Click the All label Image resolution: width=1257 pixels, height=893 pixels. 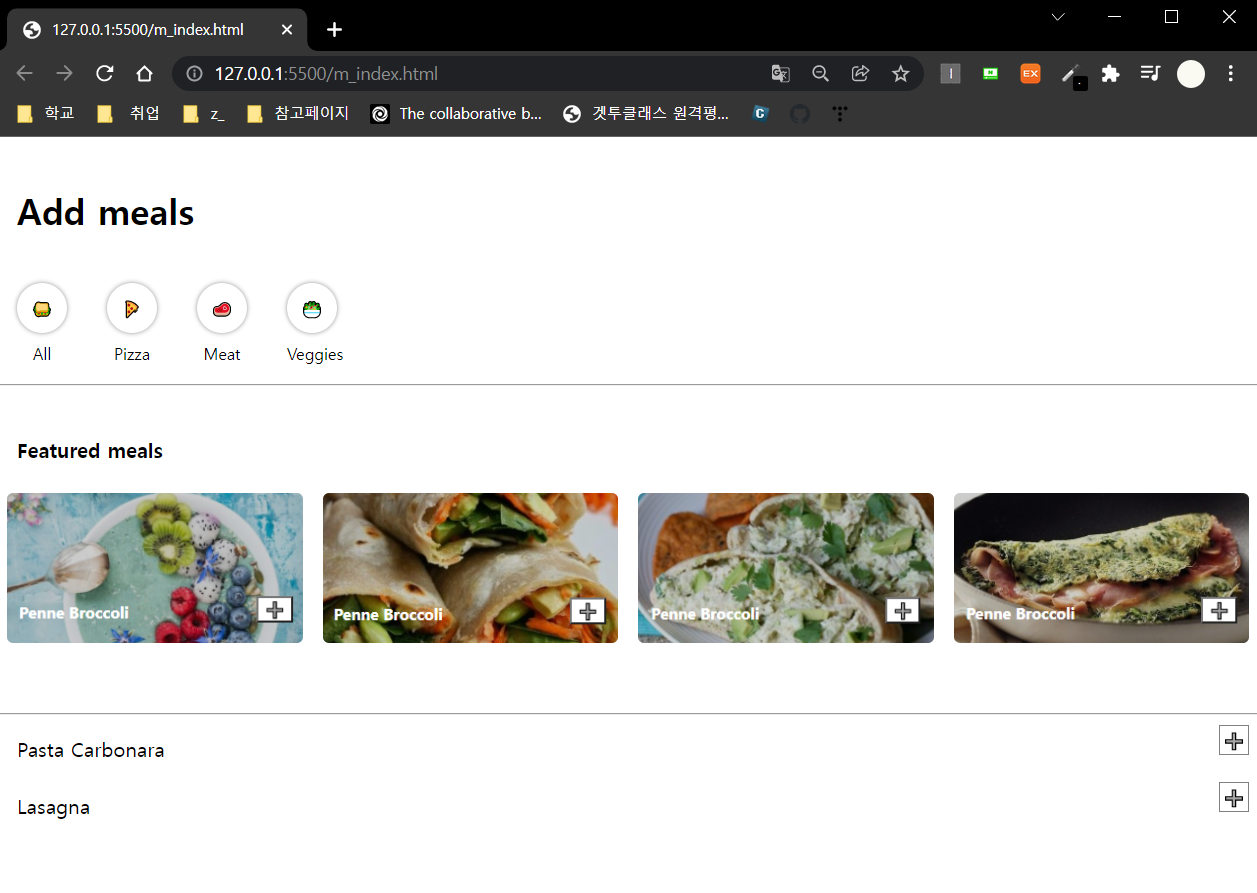(x=42, y=355)
